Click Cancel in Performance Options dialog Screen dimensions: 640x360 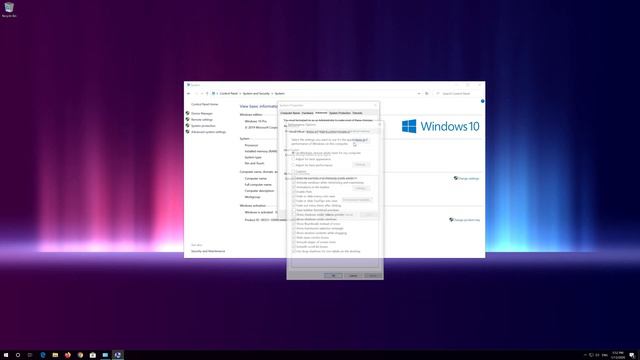[353, 276]
